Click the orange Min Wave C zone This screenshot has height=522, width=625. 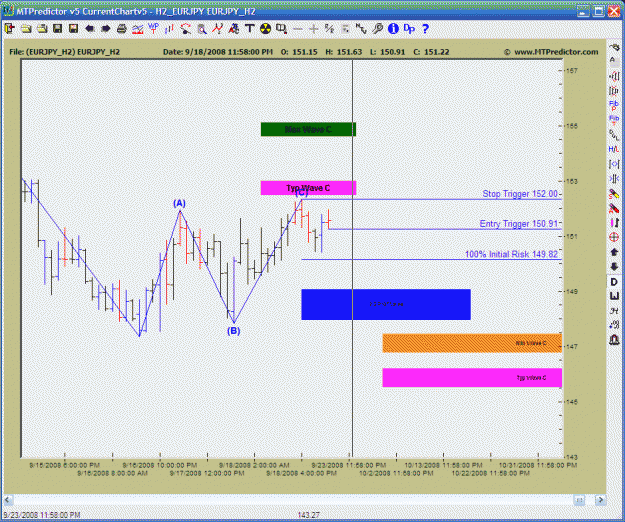coord(472,343)
